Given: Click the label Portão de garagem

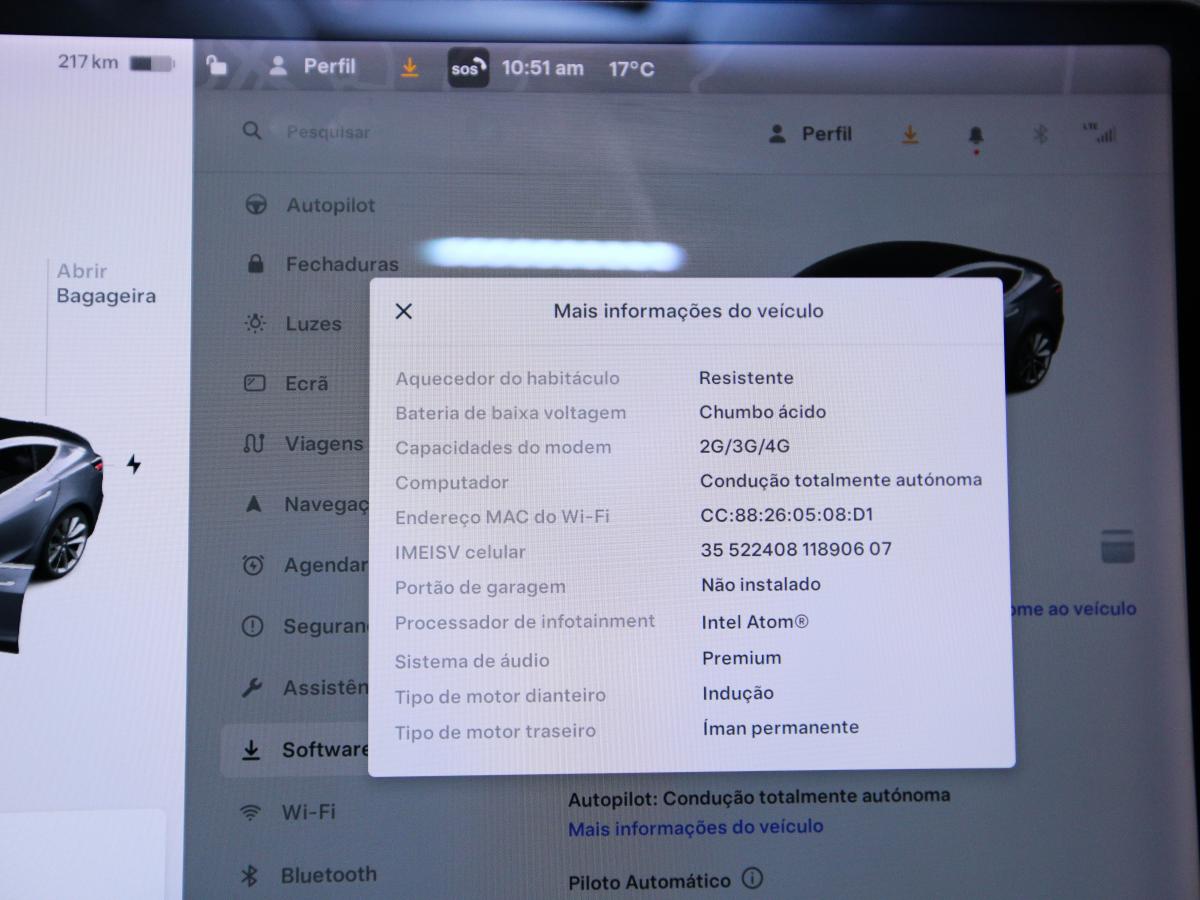Looking at the screenshot, I should click(x=480, y=587).
